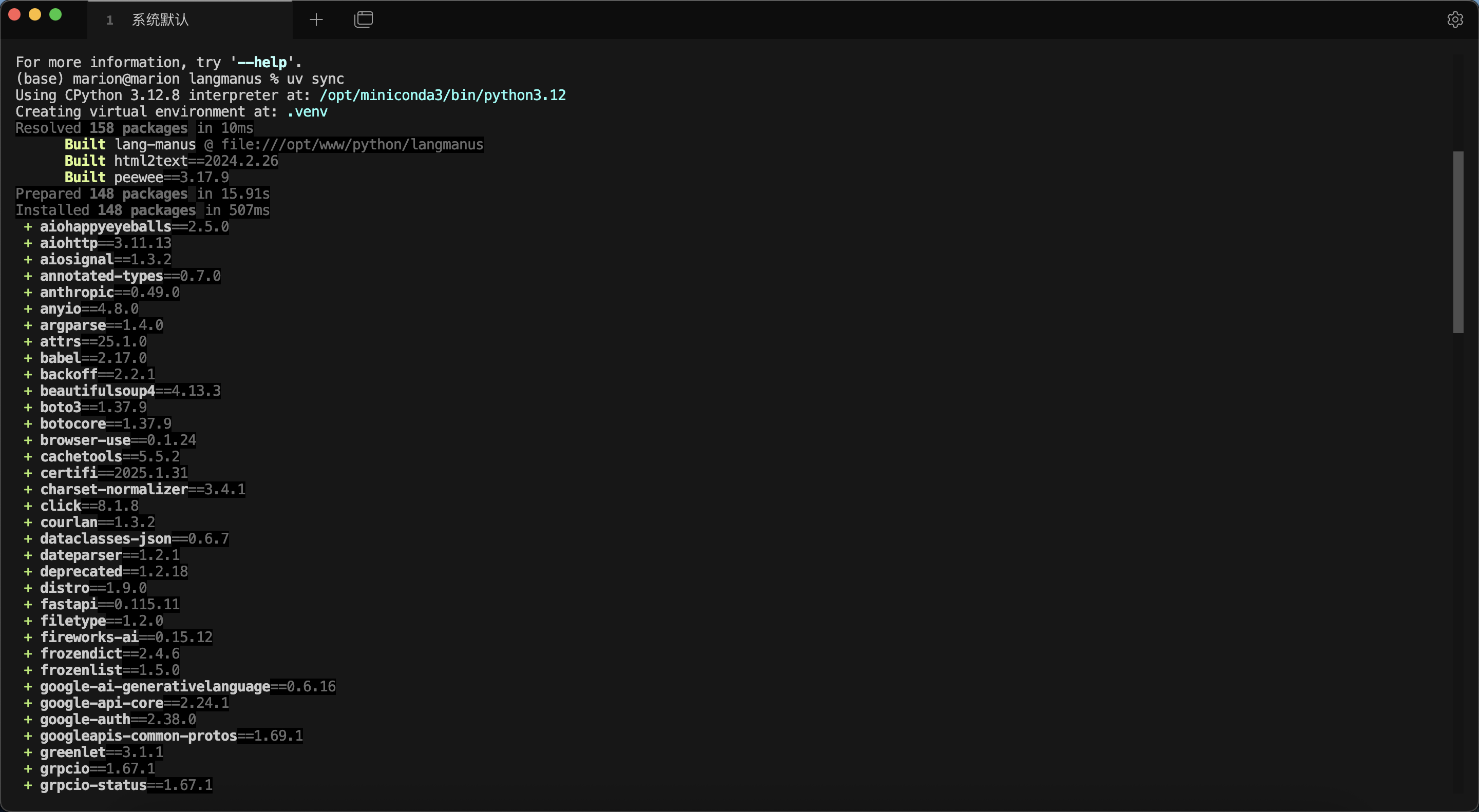The height and width of the screenshot is (812, 1479).
Task: Open settings via the gear icon
Action: tap(1454, 20)
